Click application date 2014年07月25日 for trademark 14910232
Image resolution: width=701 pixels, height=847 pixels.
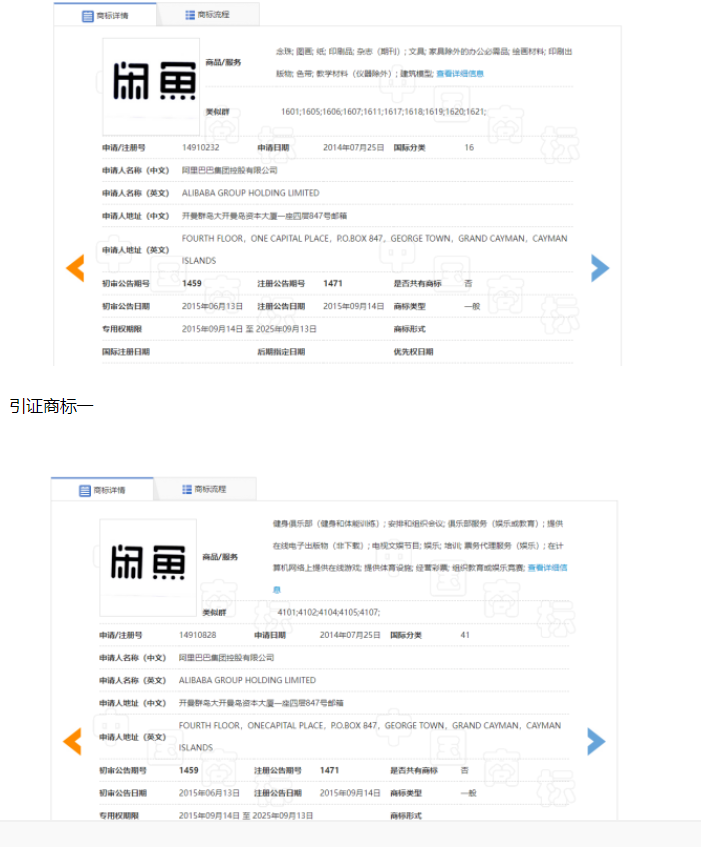tap(354, 147)
